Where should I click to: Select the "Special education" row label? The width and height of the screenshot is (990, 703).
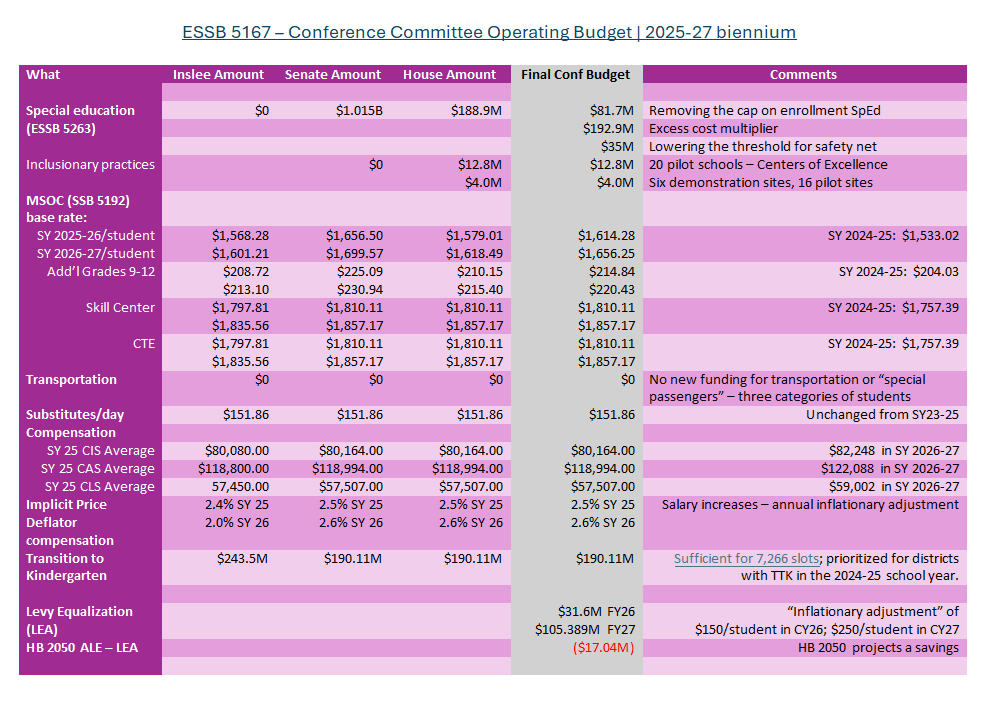pos(80,110)
